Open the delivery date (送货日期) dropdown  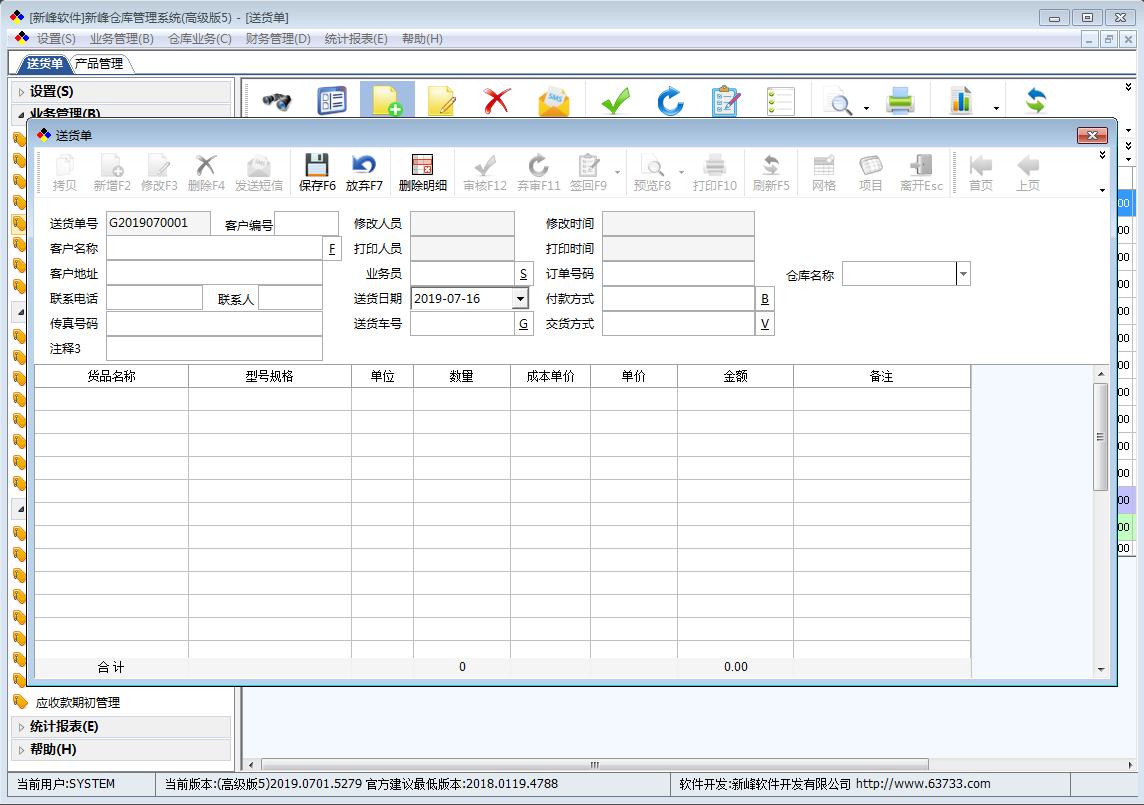click(x=520, y=298)
